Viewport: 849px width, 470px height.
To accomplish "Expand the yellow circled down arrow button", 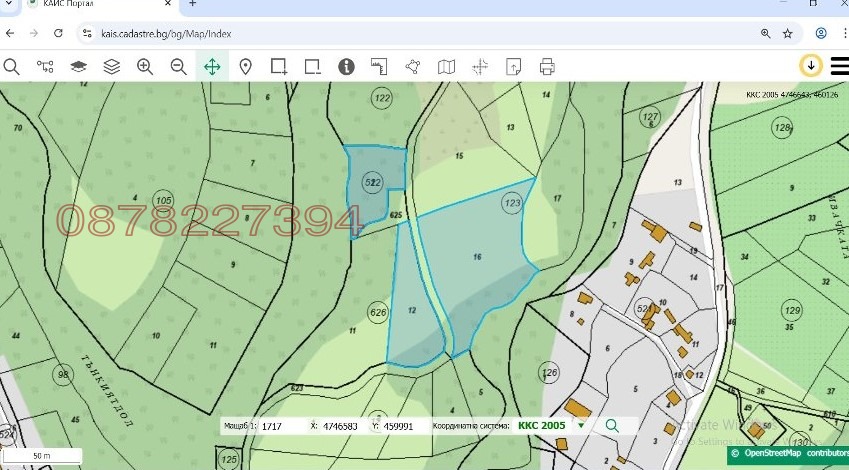I will tap(810, 66).
